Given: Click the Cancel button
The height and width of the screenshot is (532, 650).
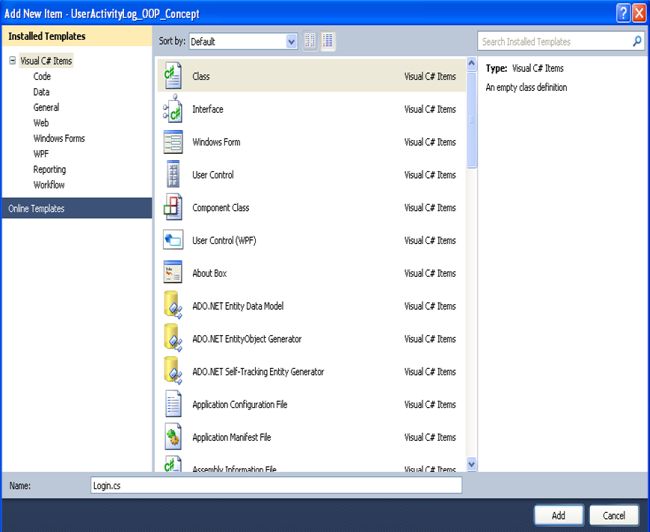Looking at the screenshot, I should coord(614,515).
